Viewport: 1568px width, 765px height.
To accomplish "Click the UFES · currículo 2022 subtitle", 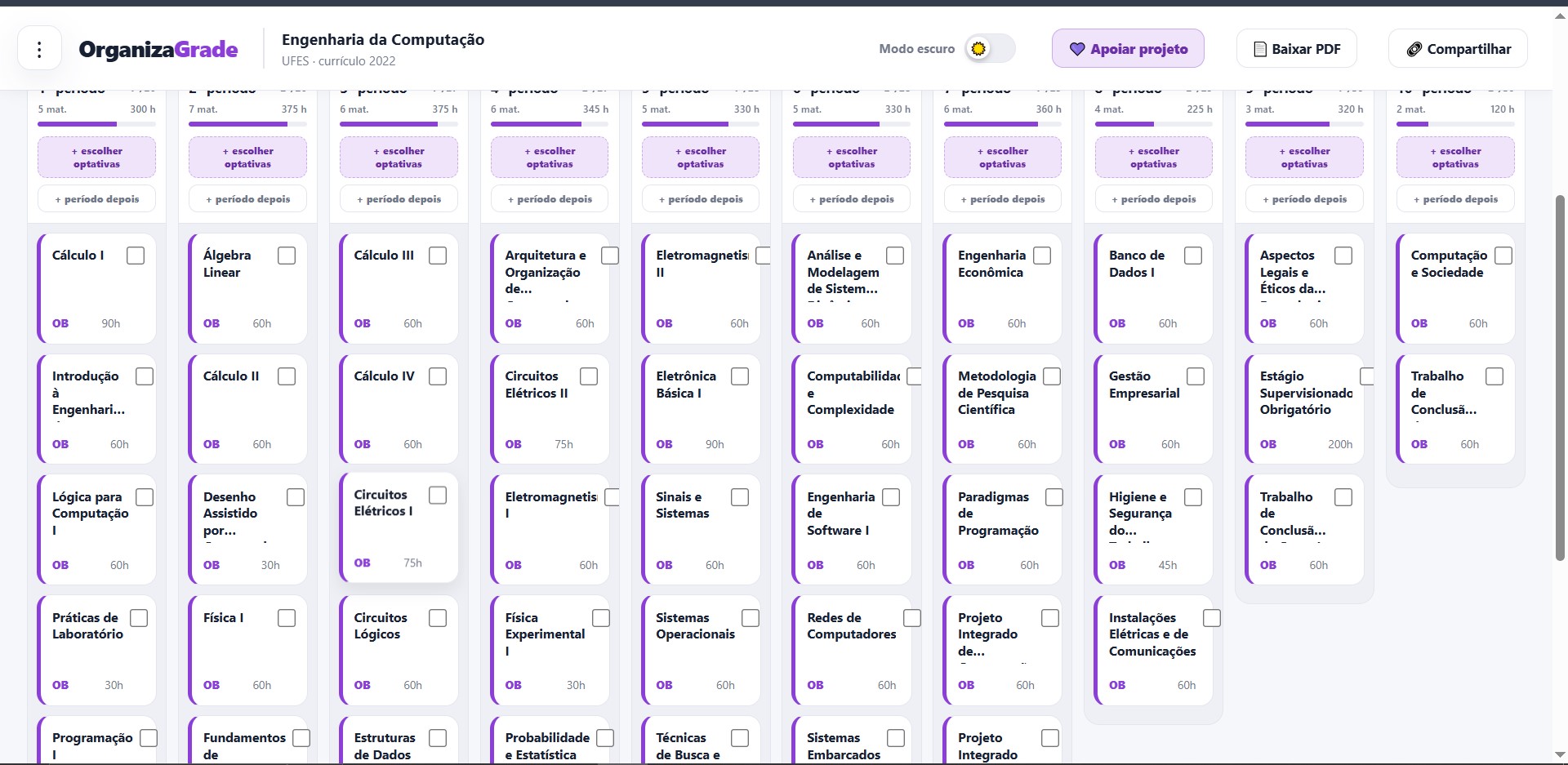I will point(338,61).
